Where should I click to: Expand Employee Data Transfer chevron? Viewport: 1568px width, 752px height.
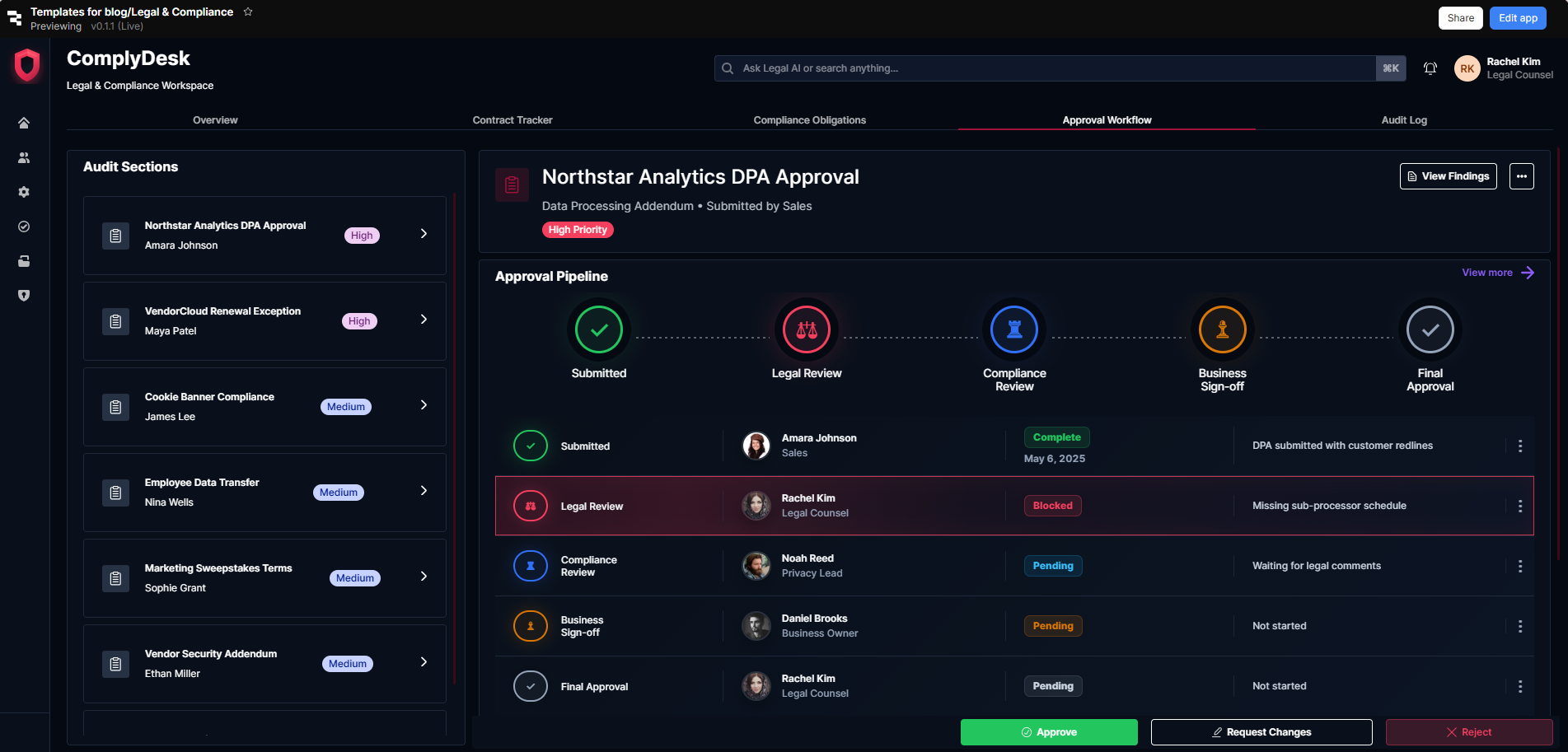[424, 491]
